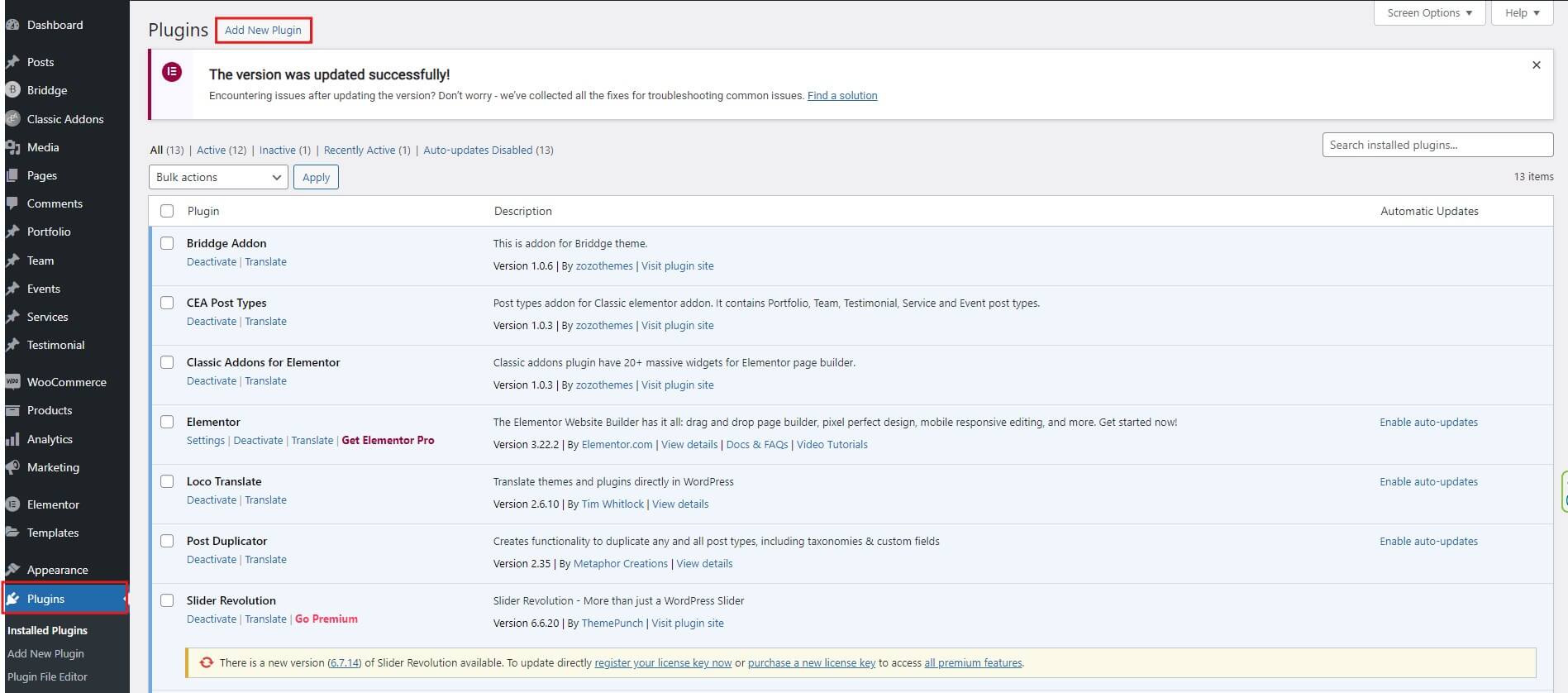1568x693 pixels.
Task: Enable auto-updates for Loco Translate
Action: [1428, 481]
